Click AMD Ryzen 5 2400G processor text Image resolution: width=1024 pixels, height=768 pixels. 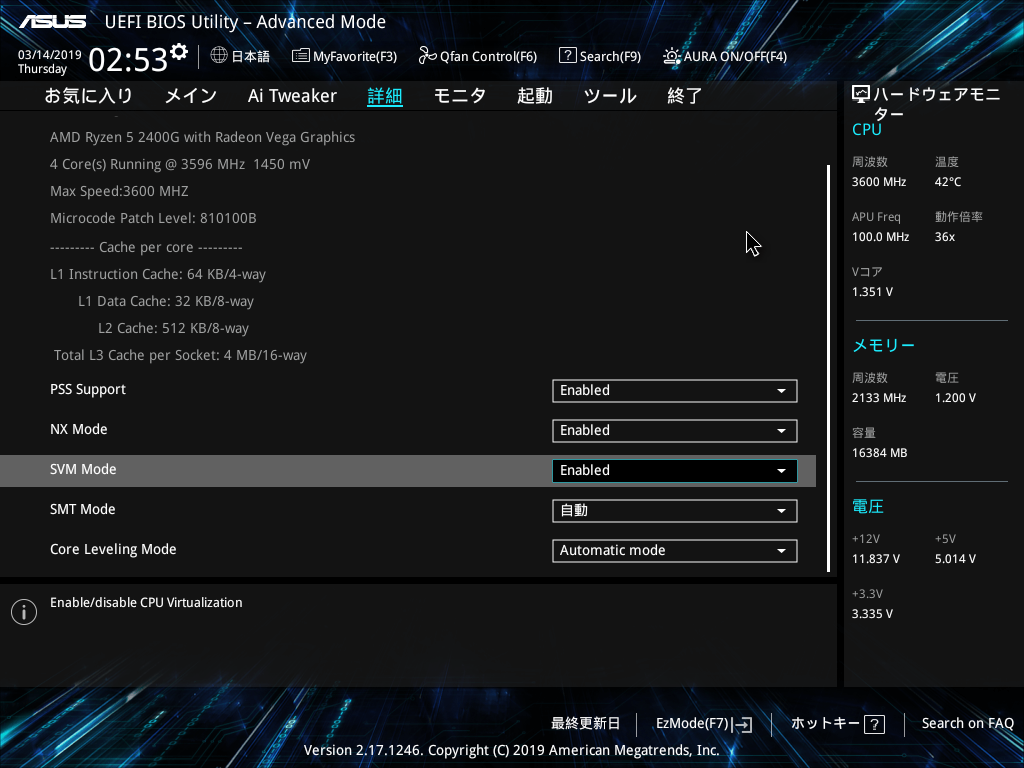[x=202, y=137]
